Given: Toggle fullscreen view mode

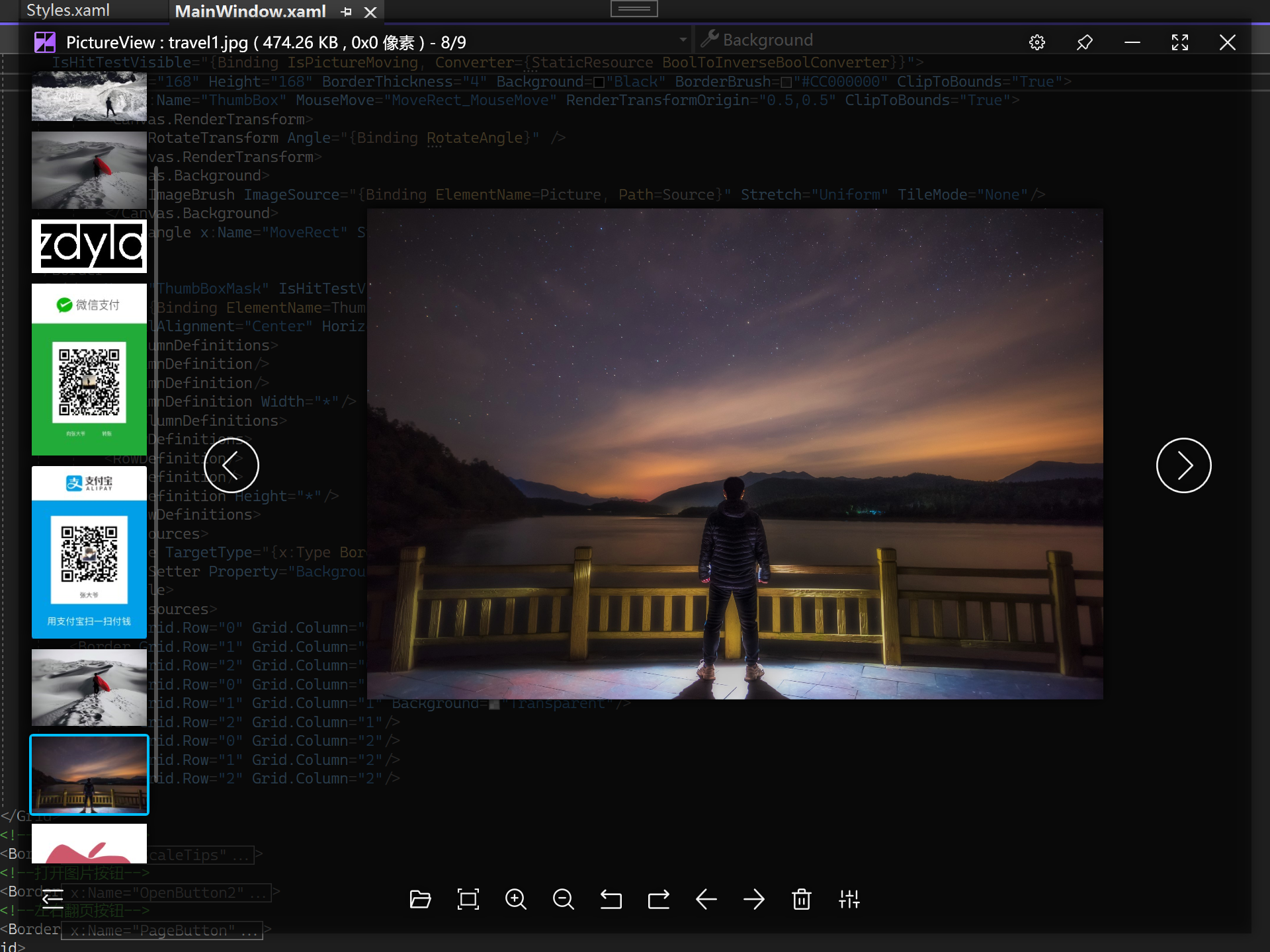Looking at the screenshot, I should [x=1179, y=42].
